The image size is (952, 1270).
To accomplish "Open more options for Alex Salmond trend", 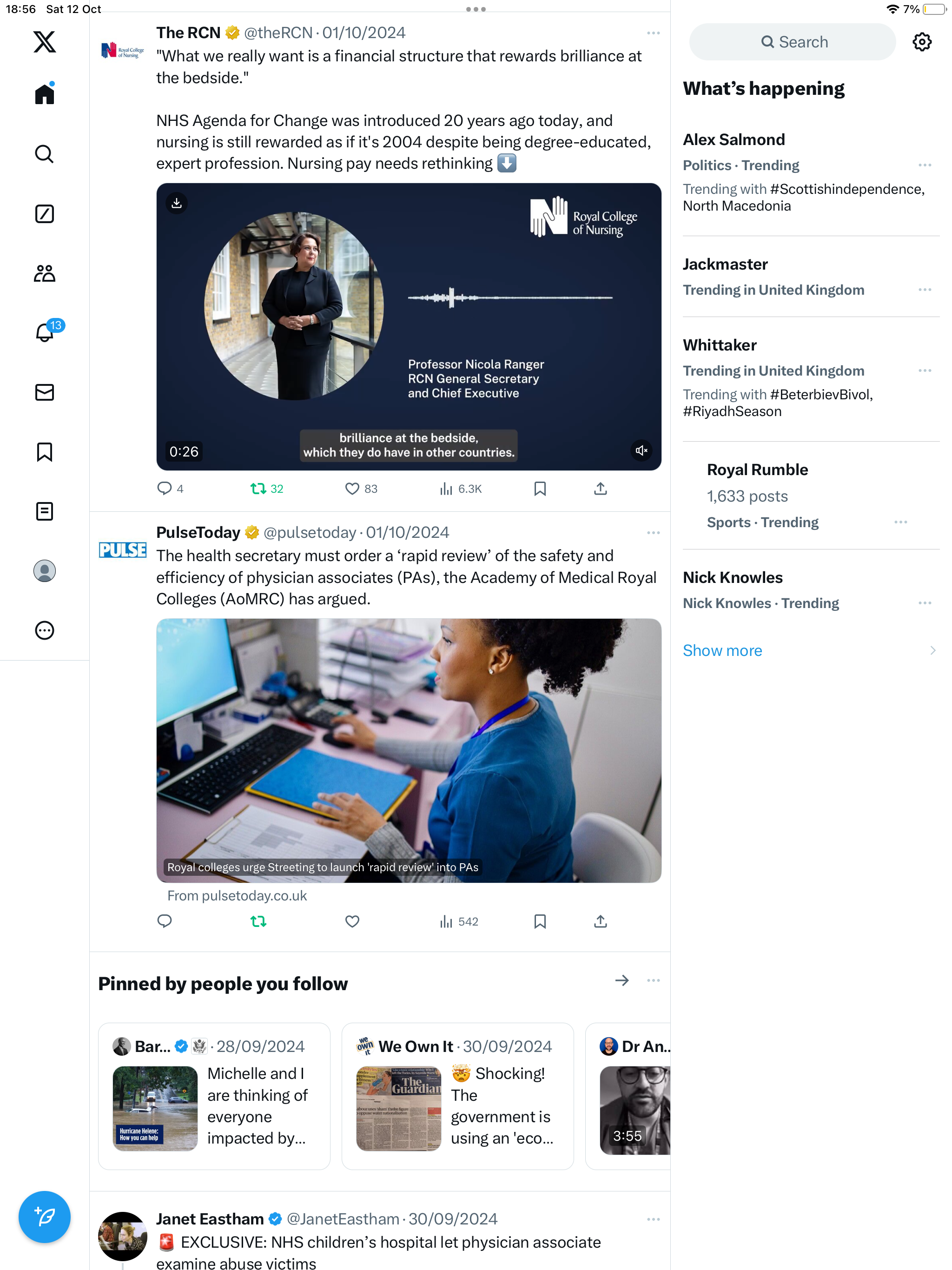I will coord(925,165).
